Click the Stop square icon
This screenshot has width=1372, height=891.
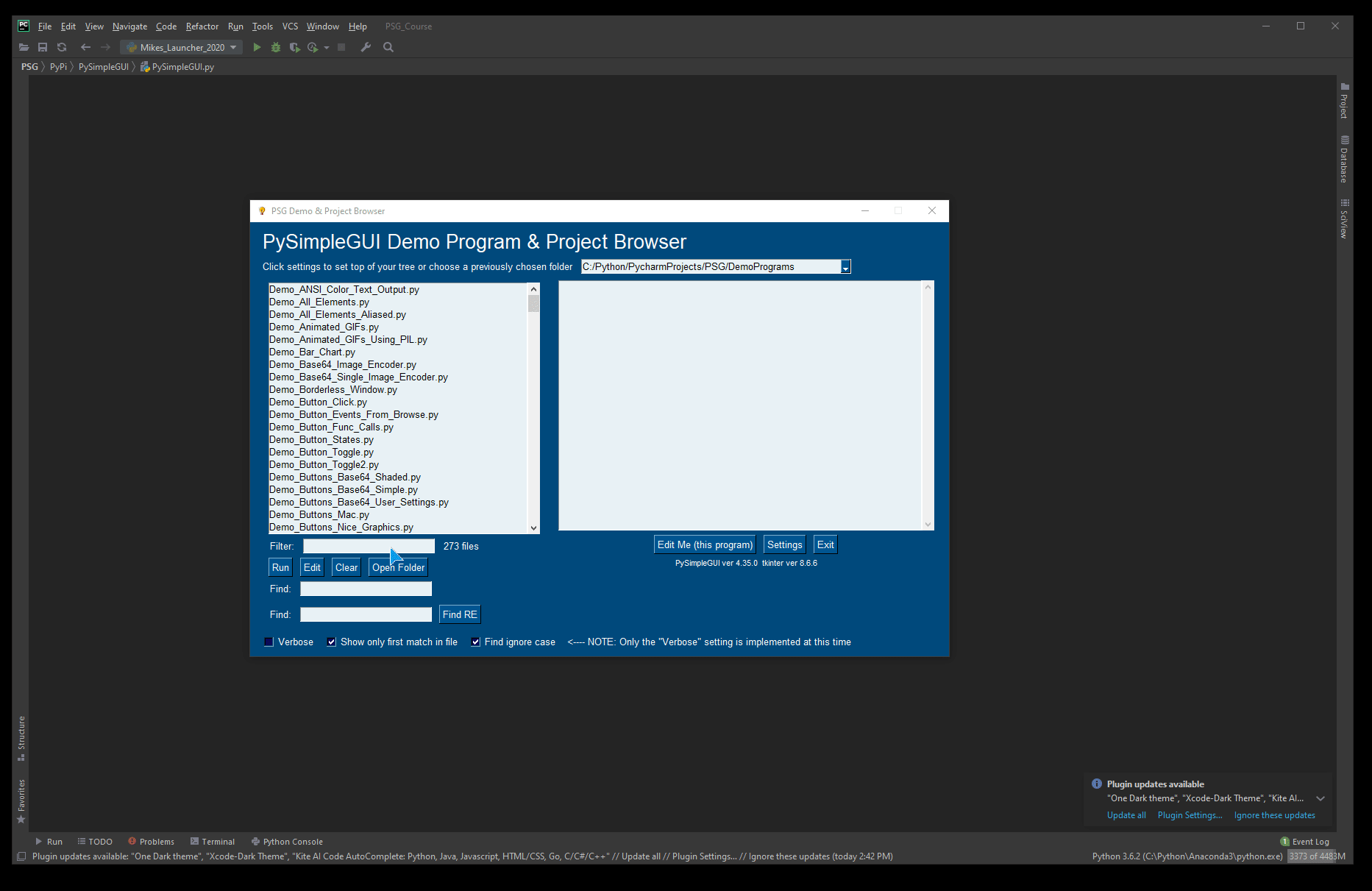pyautogui.click(x=341, y=47)
